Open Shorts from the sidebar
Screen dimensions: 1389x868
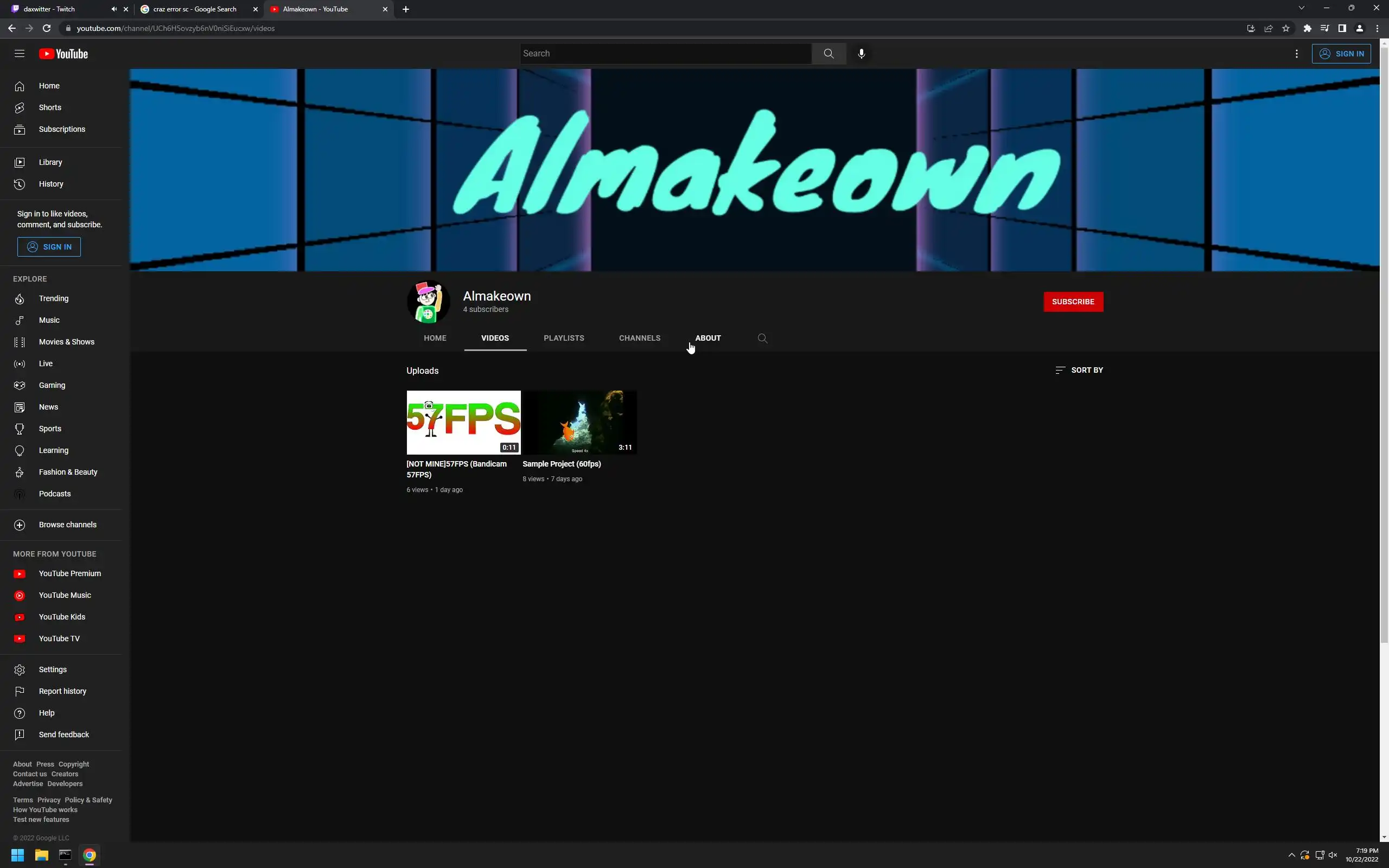click(50, 107)
